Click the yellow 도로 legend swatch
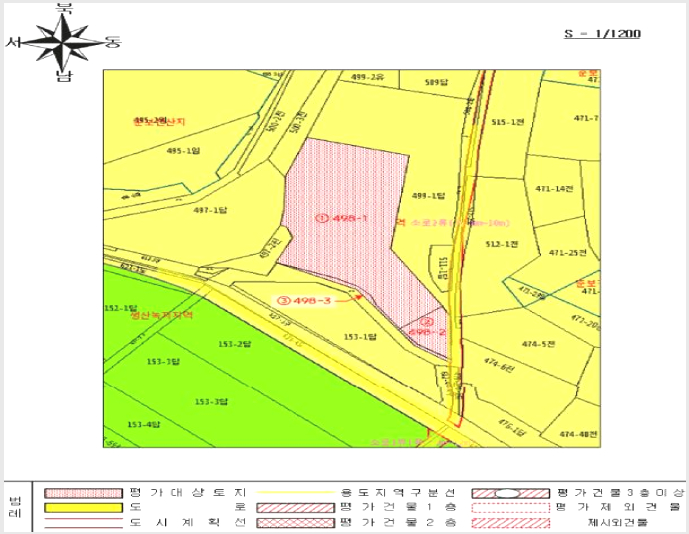 click(83, 508)
